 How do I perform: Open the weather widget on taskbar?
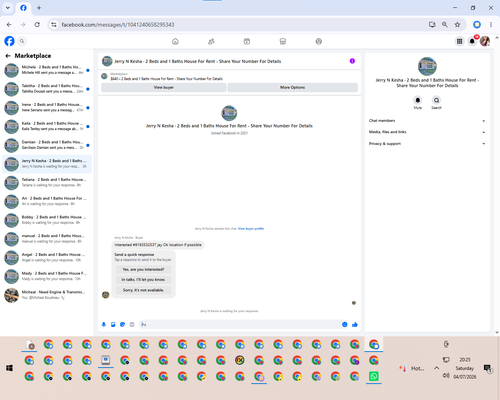click(412, 368)
